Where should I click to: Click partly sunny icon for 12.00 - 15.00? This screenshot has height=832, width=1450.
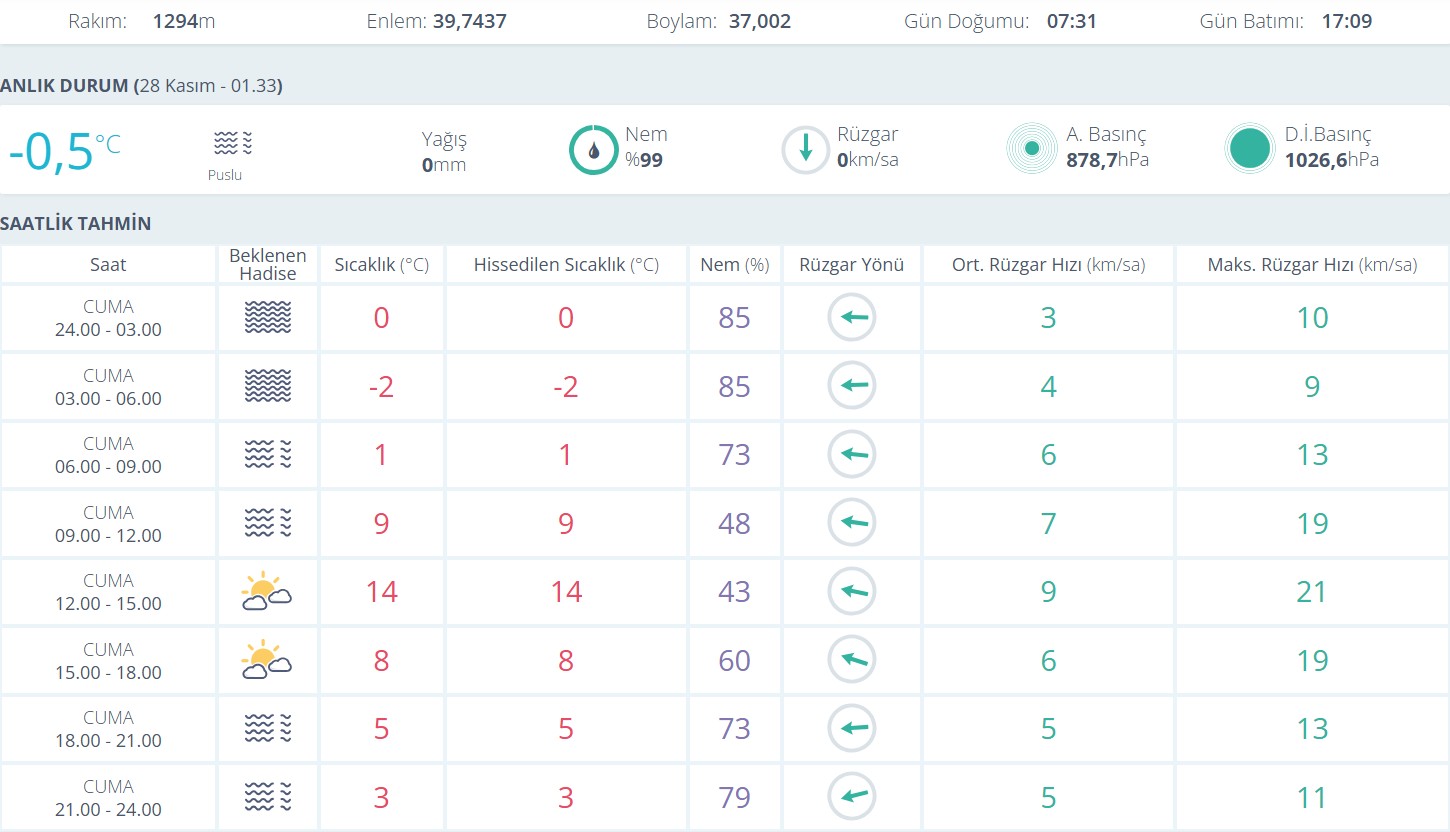point(266,591)
